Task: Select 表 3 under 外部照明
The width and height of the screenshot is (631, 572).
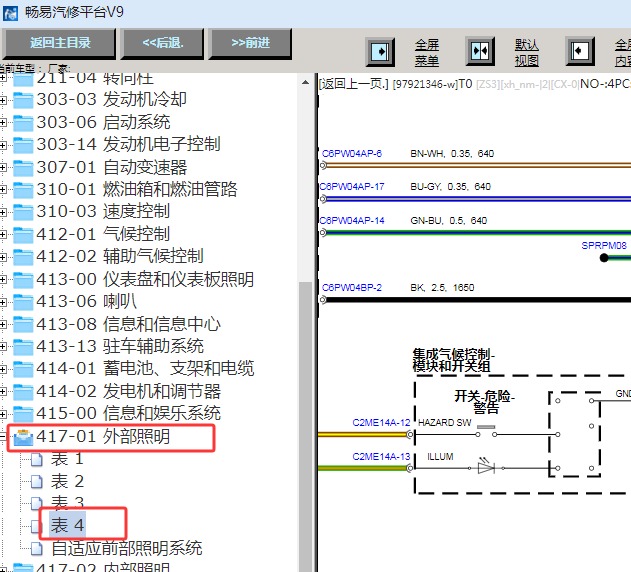Action: [67, 502]
